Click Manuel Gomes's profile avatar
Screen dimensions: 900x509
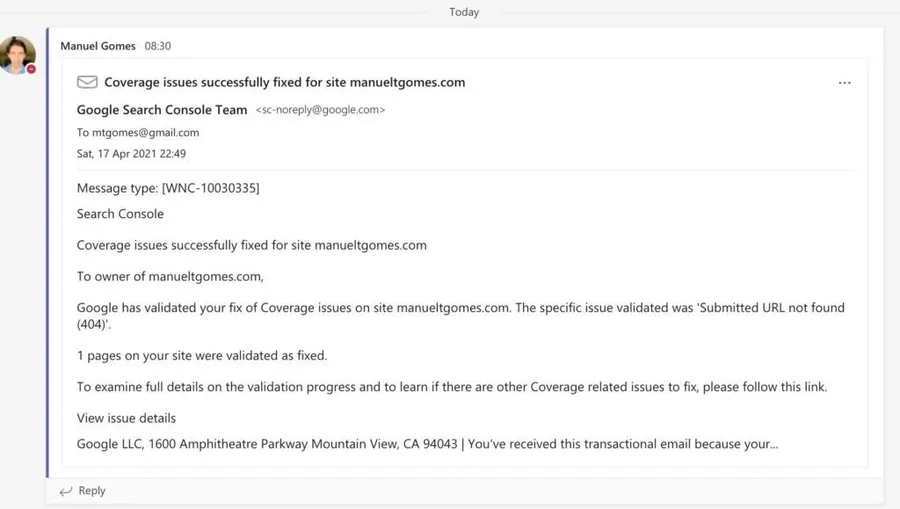point(17,54)
